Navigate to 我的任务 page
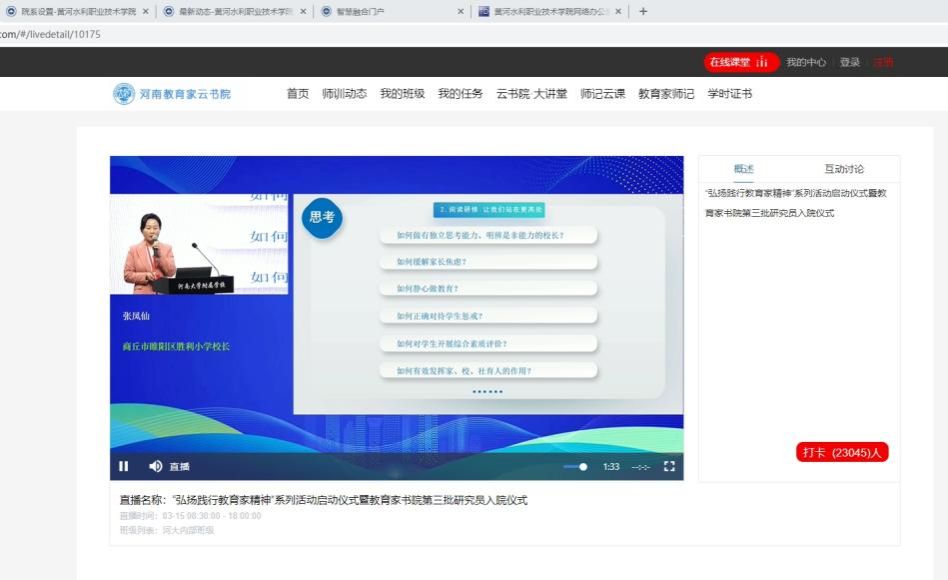Image resolution: width=948 pixels, height=580 pixels. [460, 94]
